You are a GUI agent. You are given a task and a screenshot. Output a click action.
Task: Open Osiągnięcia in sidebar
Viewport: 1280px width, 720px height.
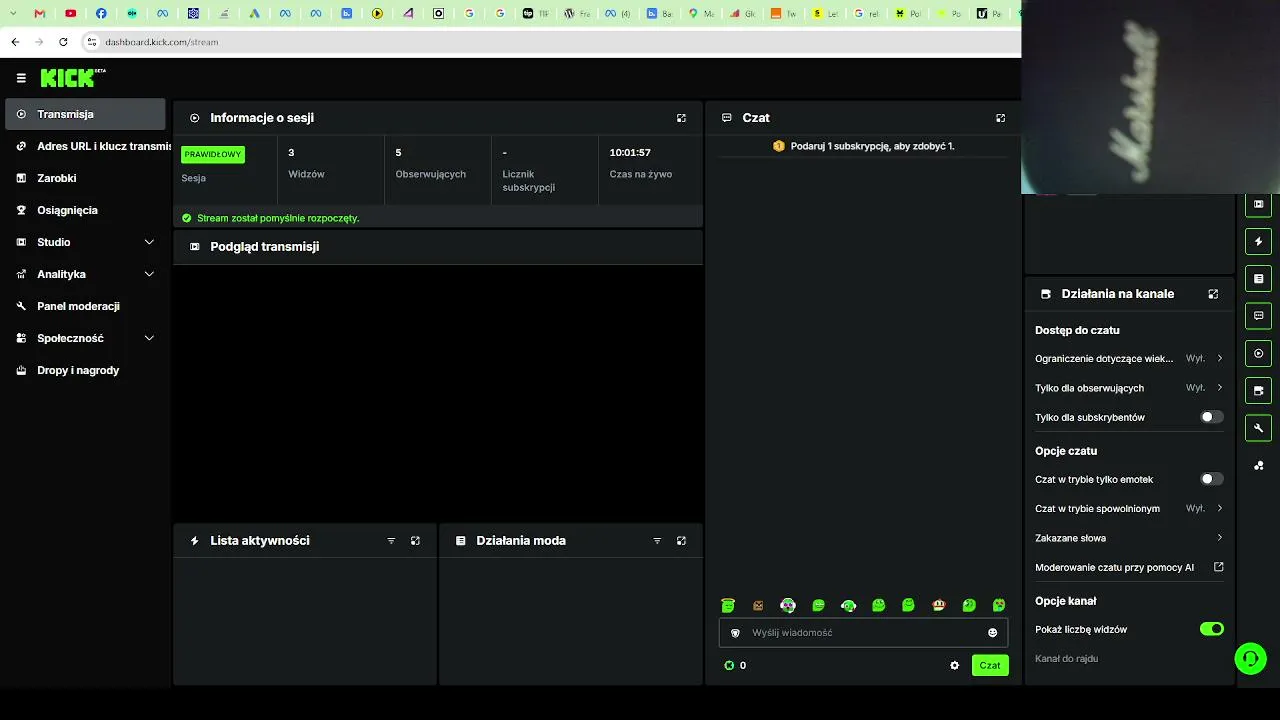(x=85, y=210)
